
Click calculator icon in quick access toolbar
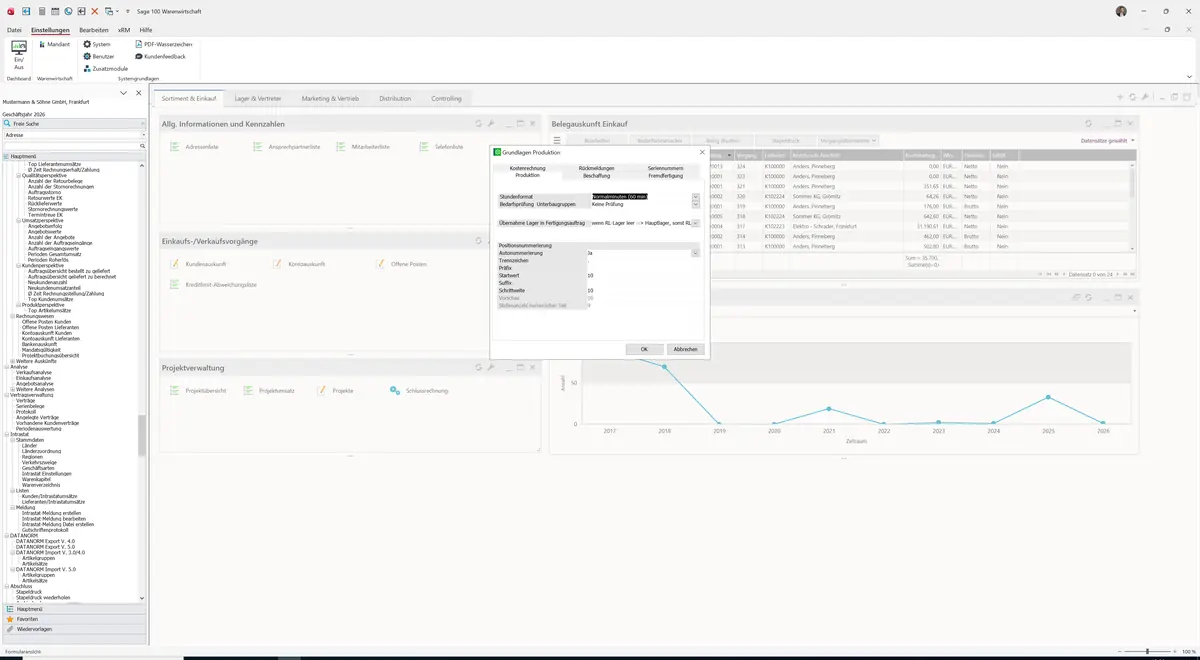tap(41, 10)
